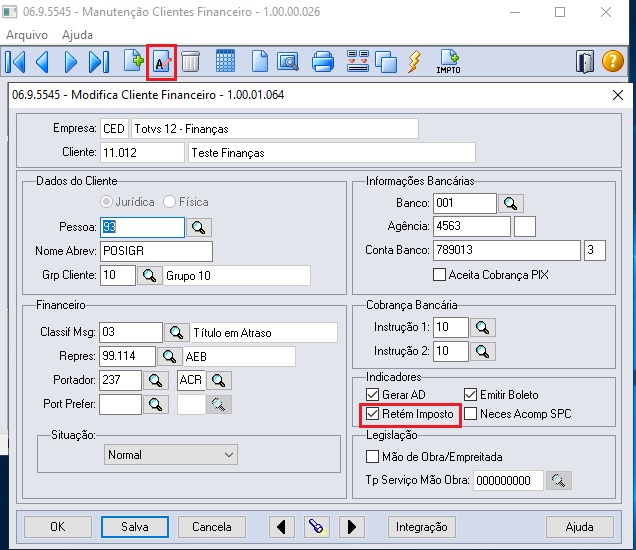Open the Ajuda menu
The height and width of the screenshot is (550, 636).
[77, 34]
